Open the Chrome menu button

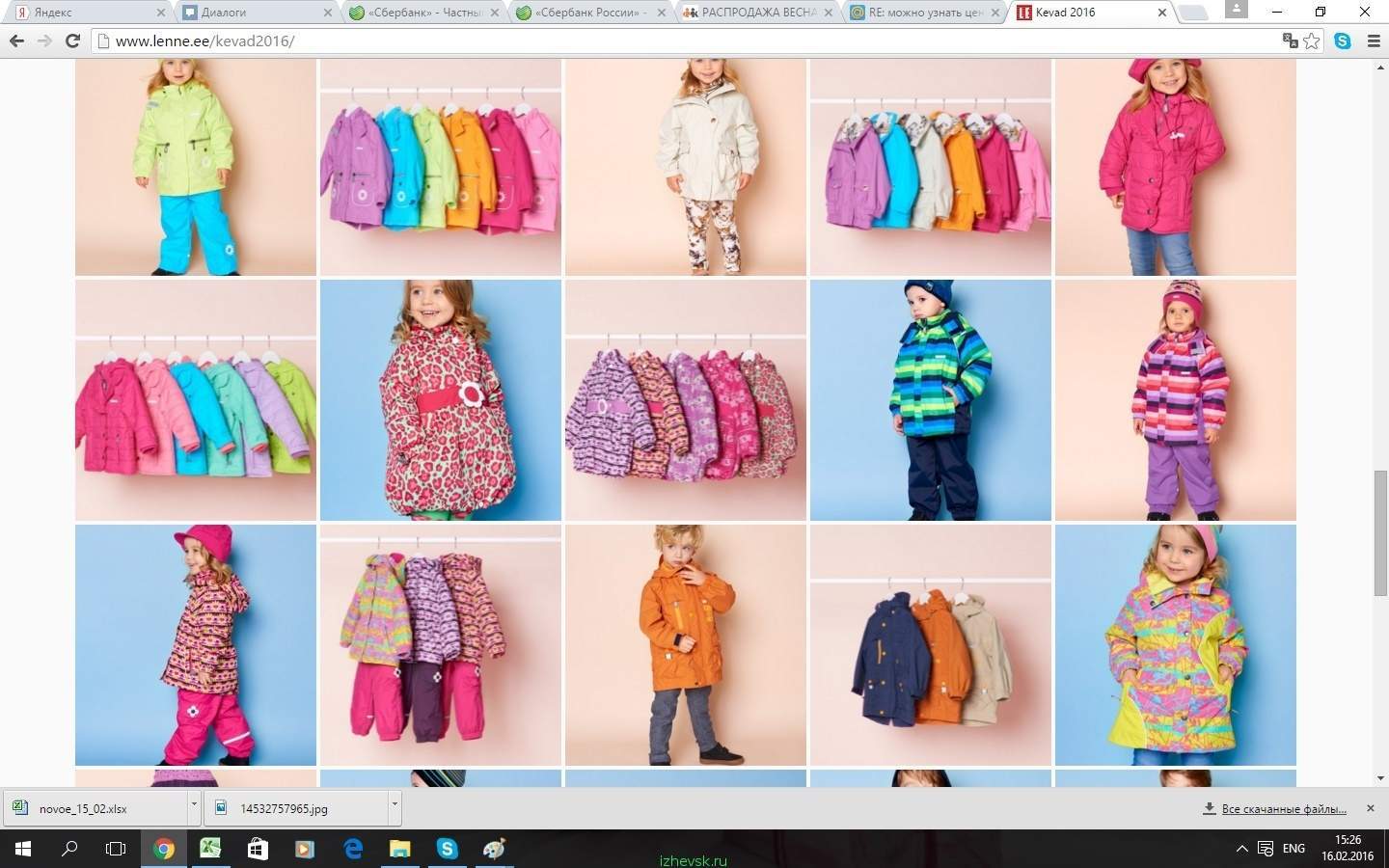[x=1374, y=41]
